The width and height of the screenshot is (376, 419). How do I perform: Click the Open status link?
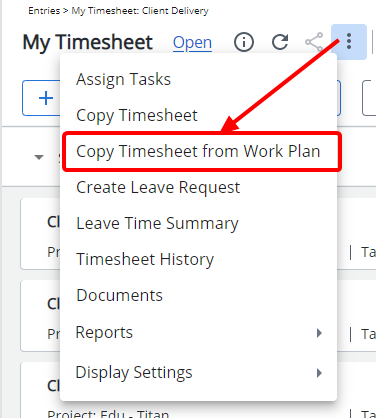point(192,43)
